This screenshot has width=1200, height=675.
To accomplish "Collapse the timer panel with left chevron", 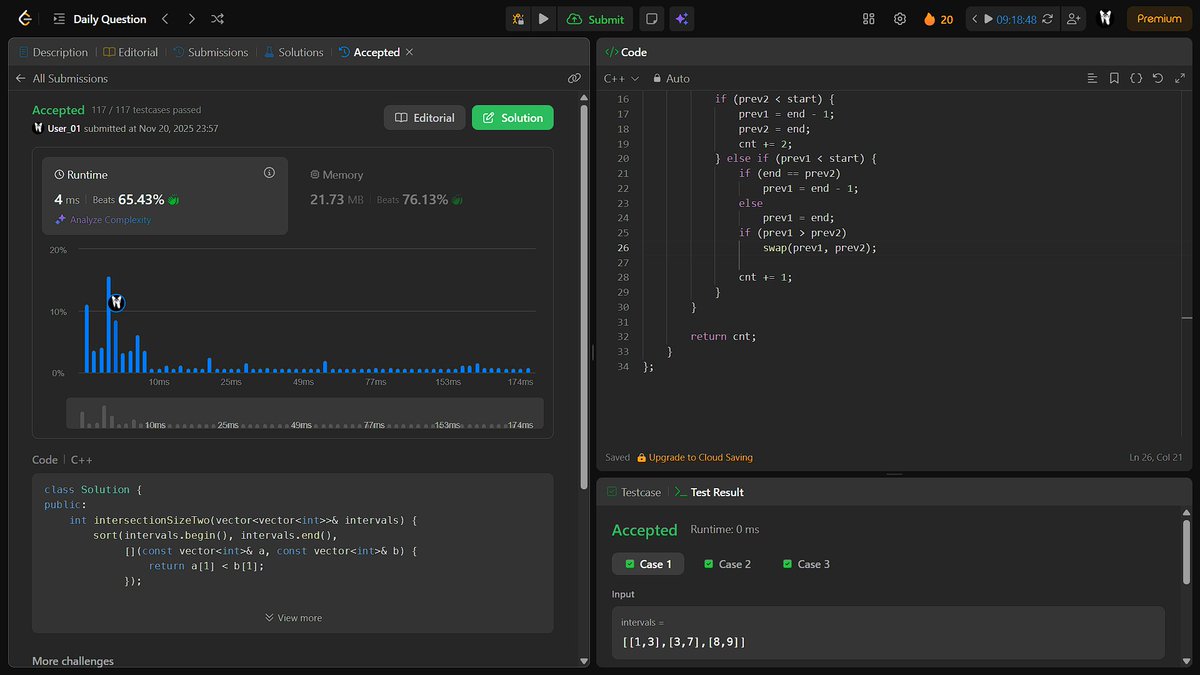I will (x=973, y=18).
